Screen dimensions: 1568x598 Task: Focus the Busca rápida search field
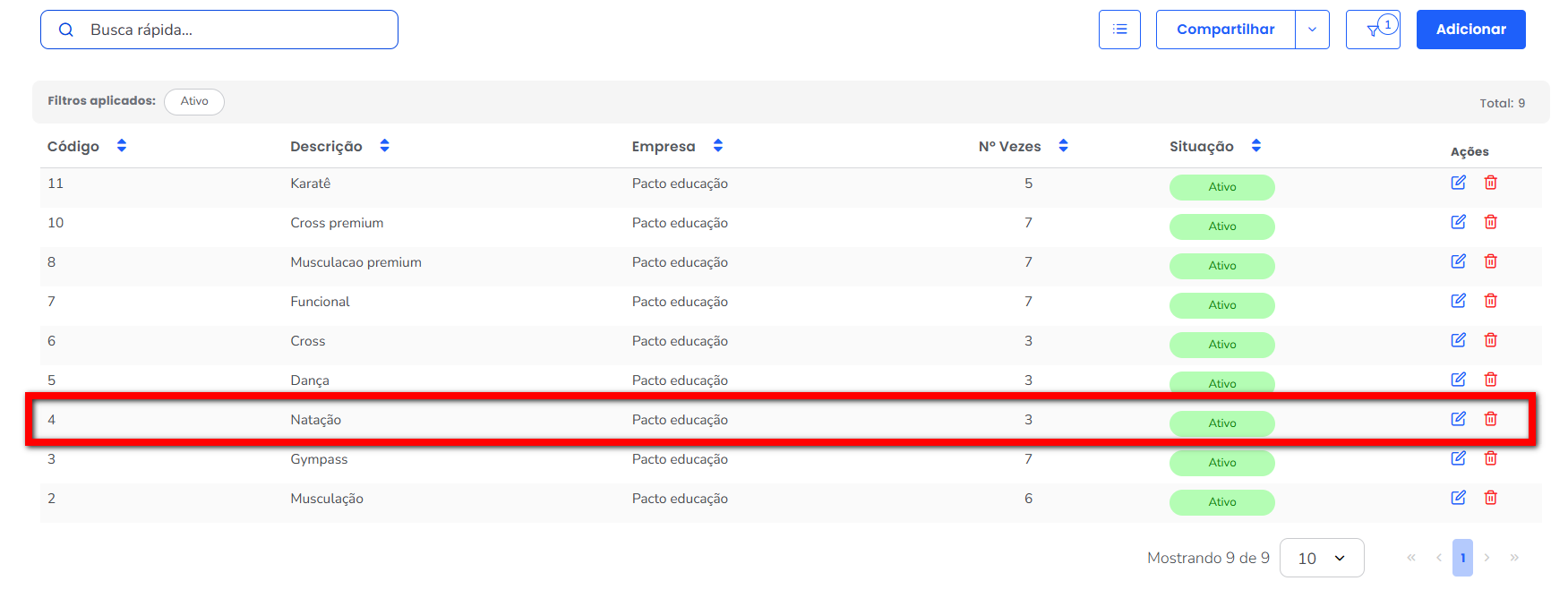[x=233, y=30]
